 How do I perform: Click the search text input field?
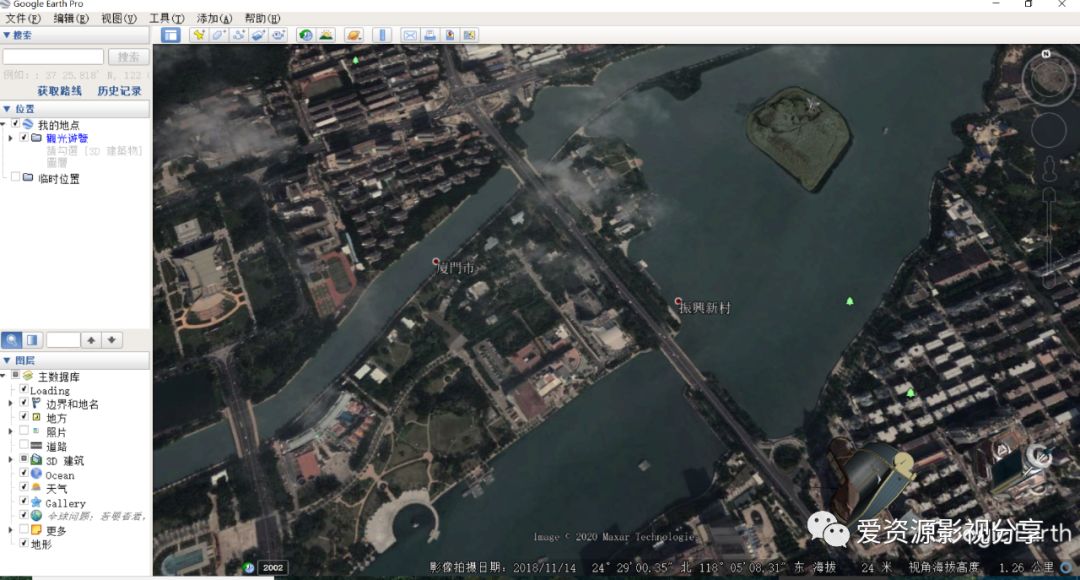click(53, 57)
